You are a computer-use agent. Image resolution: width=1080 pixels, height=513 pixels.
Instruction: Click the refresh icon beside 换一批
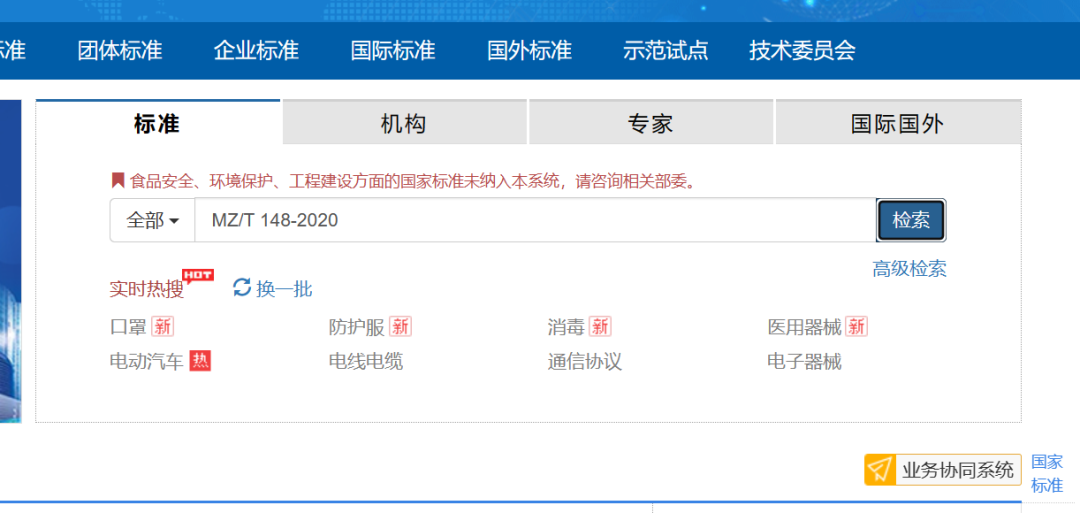[x=241, y=288]
